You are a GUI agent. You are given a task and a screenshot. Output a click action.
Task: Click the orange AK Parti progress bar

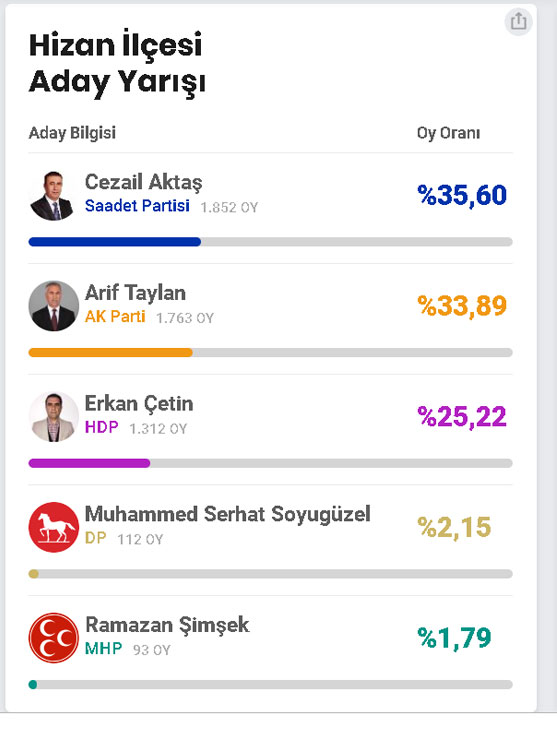point(111,352)
